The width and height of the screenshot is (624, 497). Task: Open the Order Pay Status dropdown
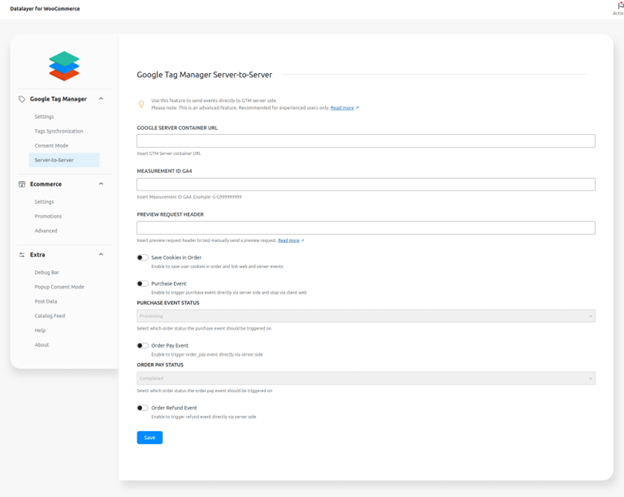click(x=366, y=378)
